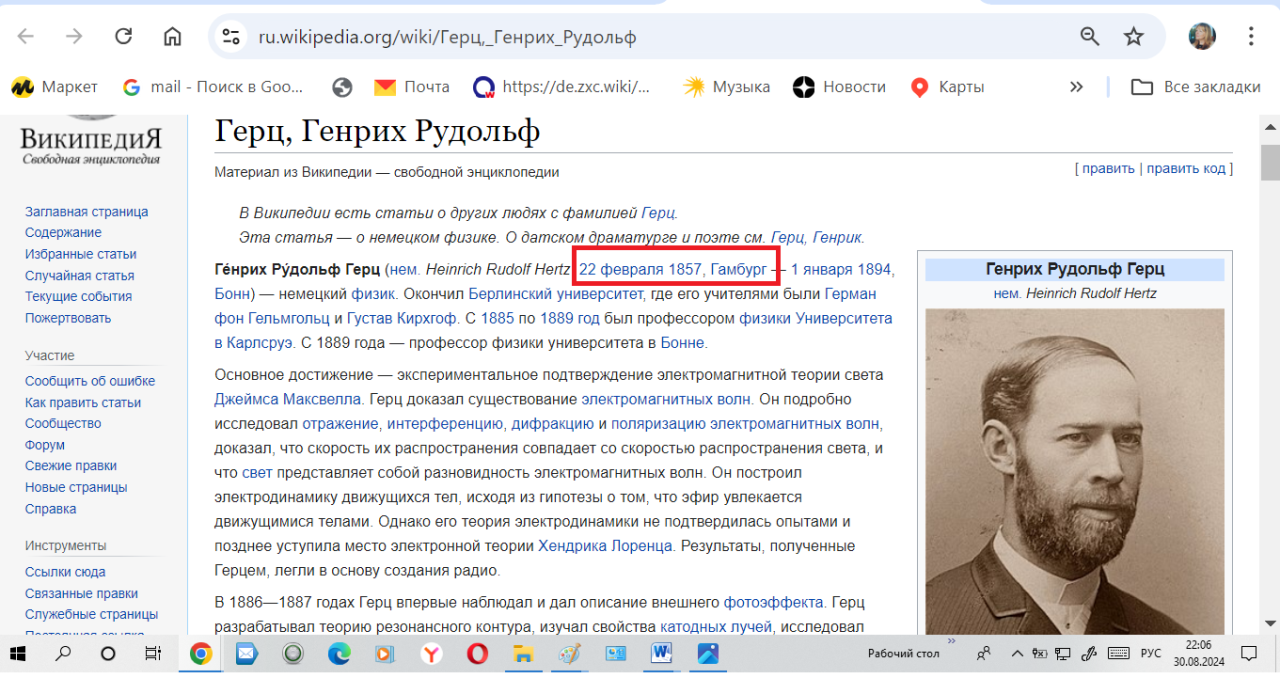The image size is (1280, 678).
Task: Open the zoom magnifier icon in address bar
Action: (x=1090, y=37)
